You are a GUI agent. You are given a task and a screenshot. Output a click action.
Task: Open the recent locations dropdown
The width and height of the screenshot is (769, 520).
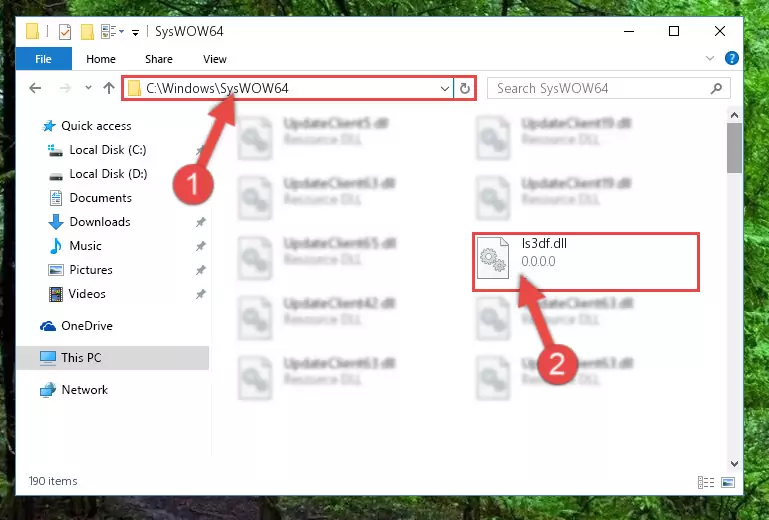click(x=88, y=88)
